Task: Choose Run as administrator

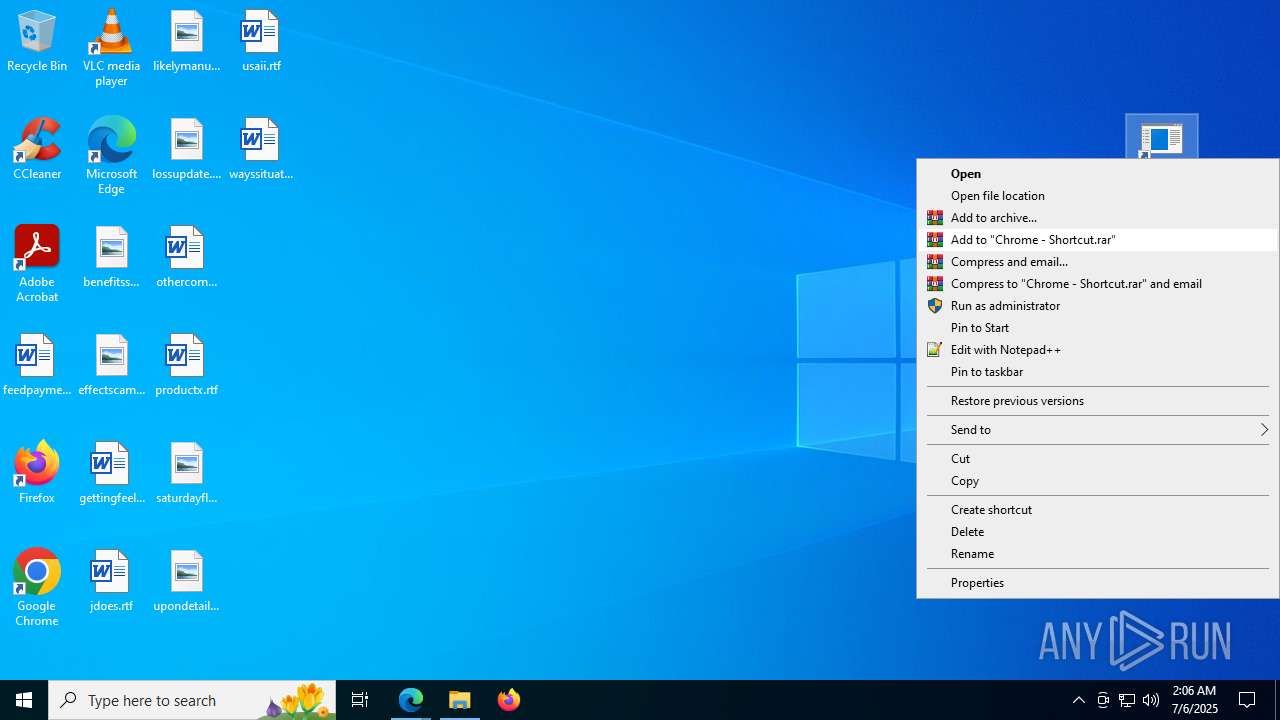Action: coord(1098,306)
